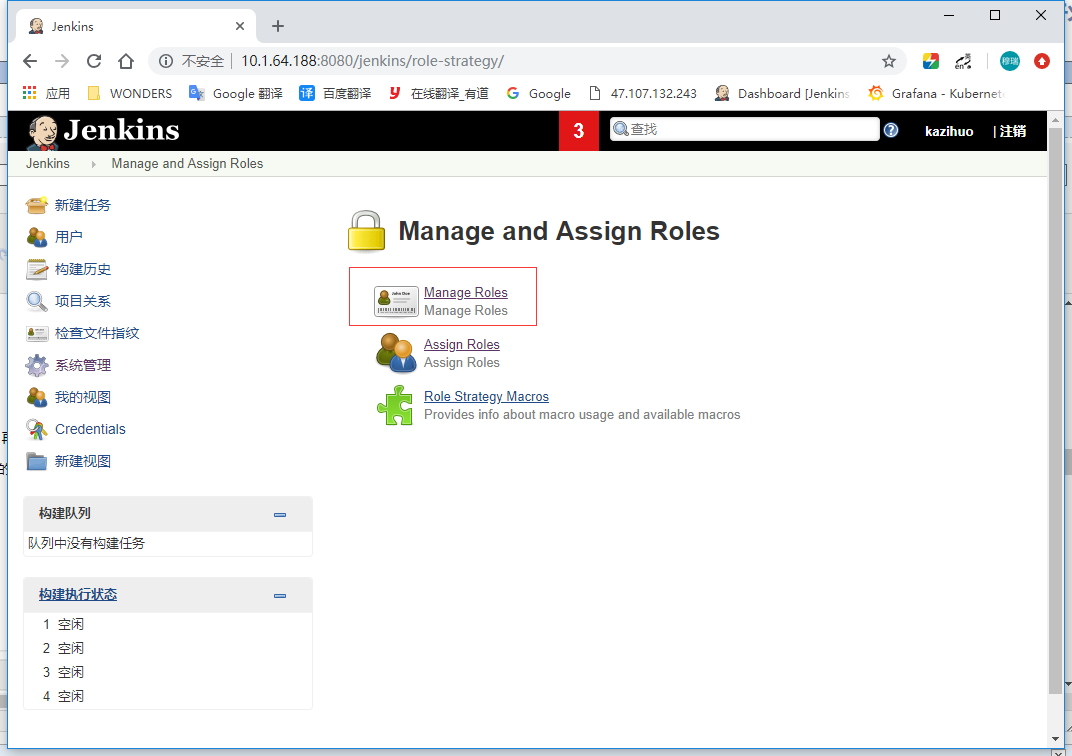Click the red notification badge showing 3
Image resolution: width=1072 pixels, height=756 pixels.
579,131
